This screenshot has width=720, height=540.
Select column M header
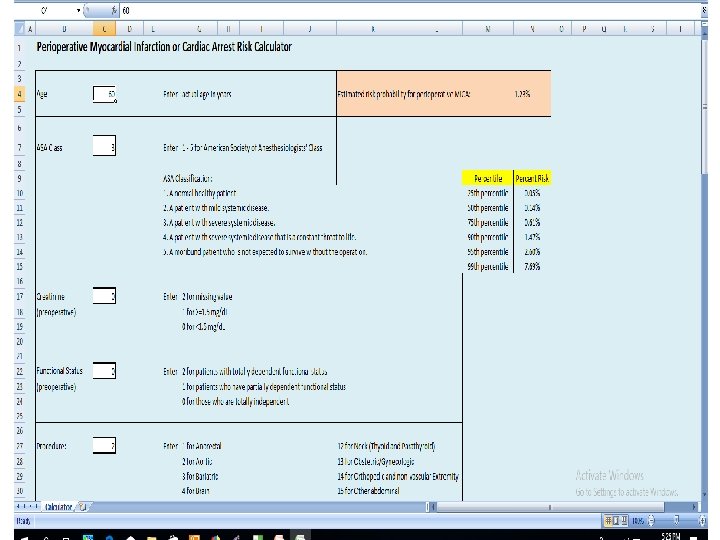[488, 29]
